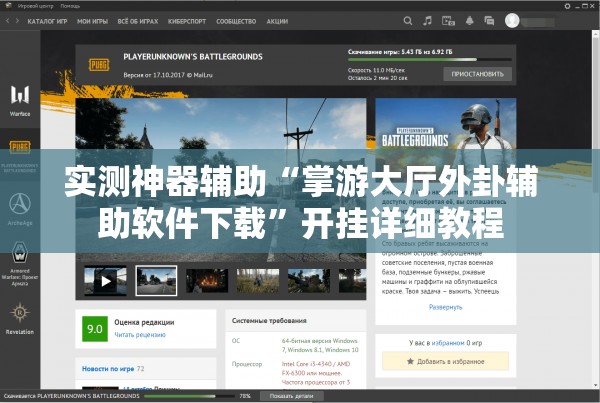Click PLAYERUNKNOWN'S BATTLEGROUNDS title text

click(x=193, y=57)
